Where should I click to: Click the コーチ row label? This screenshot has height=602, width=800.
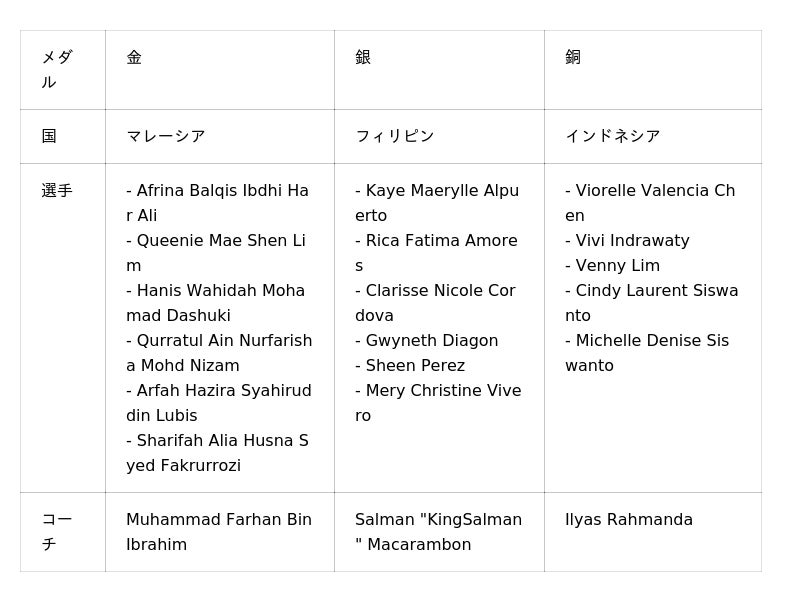[x=57, y=532]
